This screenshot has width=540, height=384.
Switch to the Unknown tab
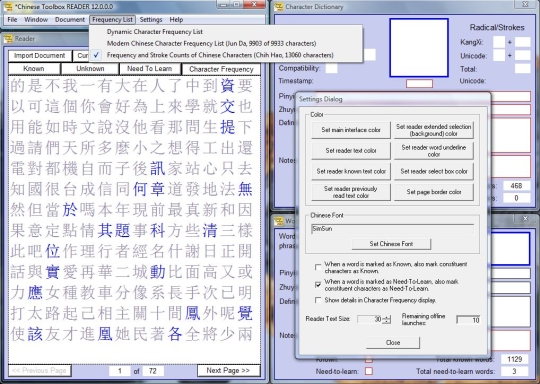[90, 69]
